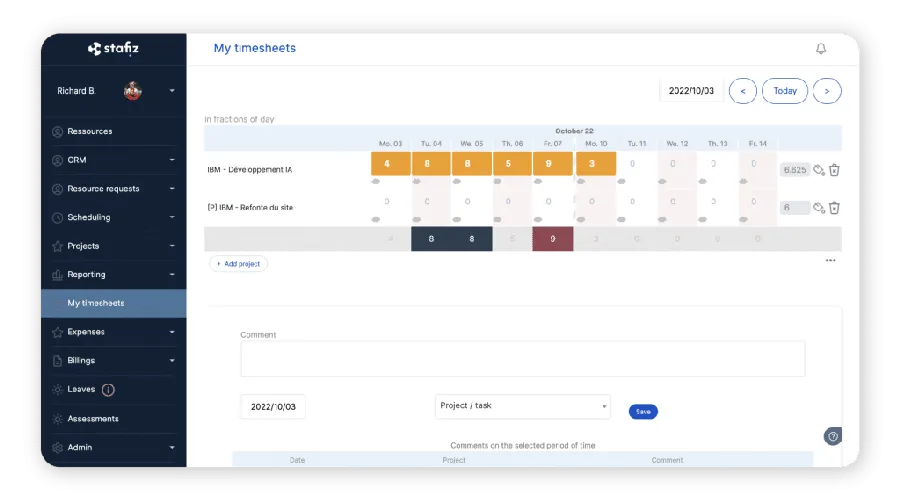Expand the CRM sidebar submenu
This screenshot has height=499, width=900.
(x=171, y=160)
